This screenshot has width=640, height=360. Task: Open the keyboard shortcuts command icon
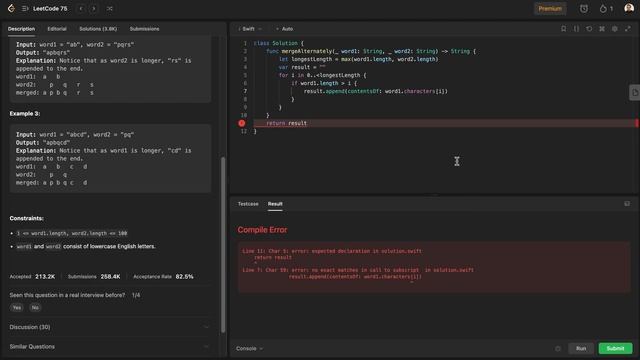602,29
